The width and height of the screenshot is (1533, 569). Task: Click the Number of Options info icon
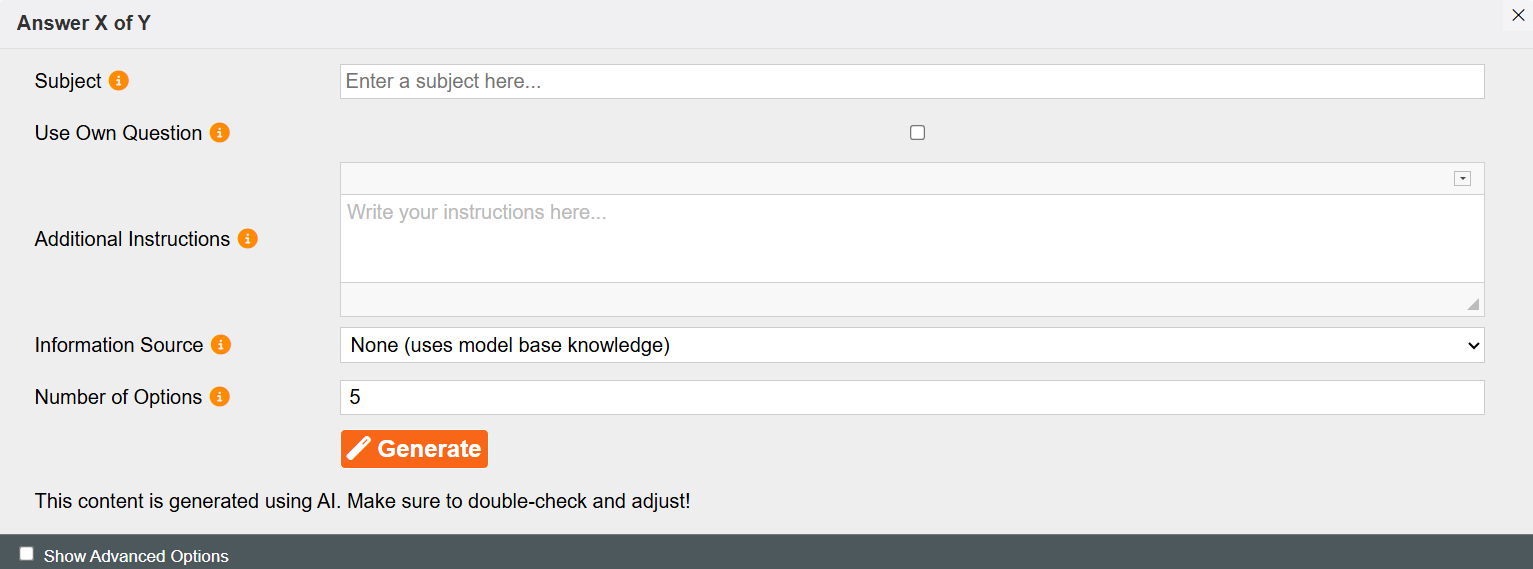pos(220,397)
